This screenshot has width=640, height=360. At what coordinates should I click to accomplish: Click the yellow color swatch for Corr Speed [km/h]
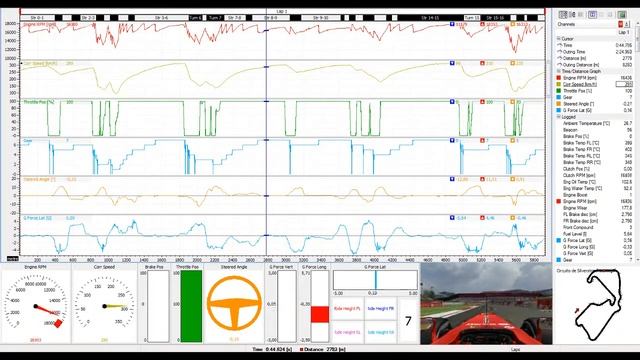pyautogui.click(x=559, y=84)
